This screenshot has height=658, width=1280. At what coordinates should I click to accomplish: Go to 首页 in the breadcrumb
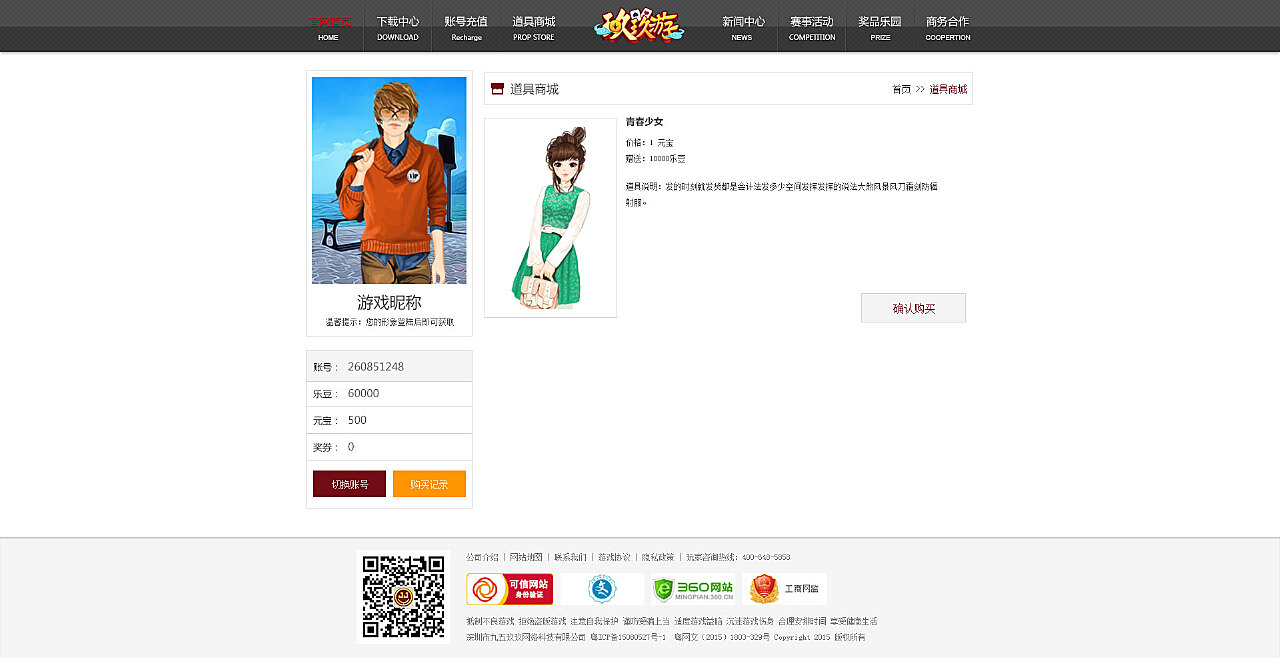901,89
